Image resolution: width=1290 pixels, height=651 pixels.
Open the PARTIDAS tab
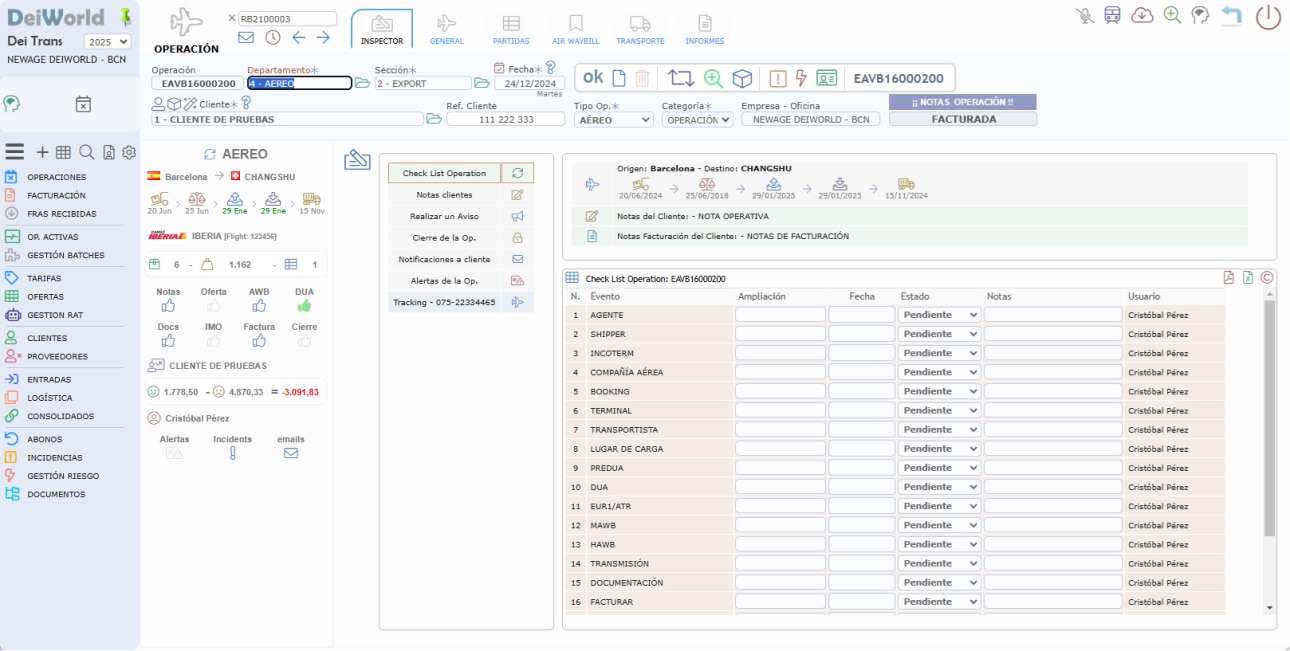pos(511,29)
